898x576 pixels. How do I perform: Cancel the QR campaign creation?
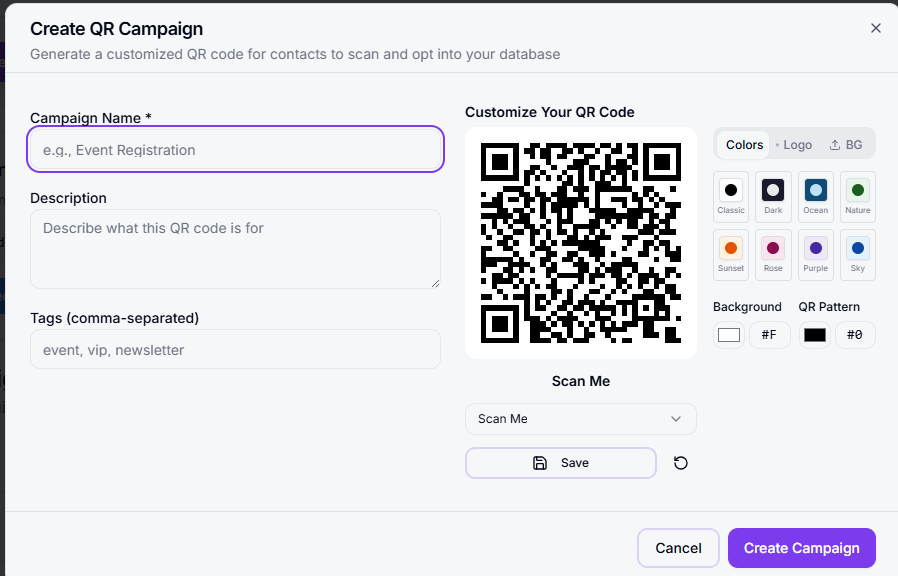point(678,548)
